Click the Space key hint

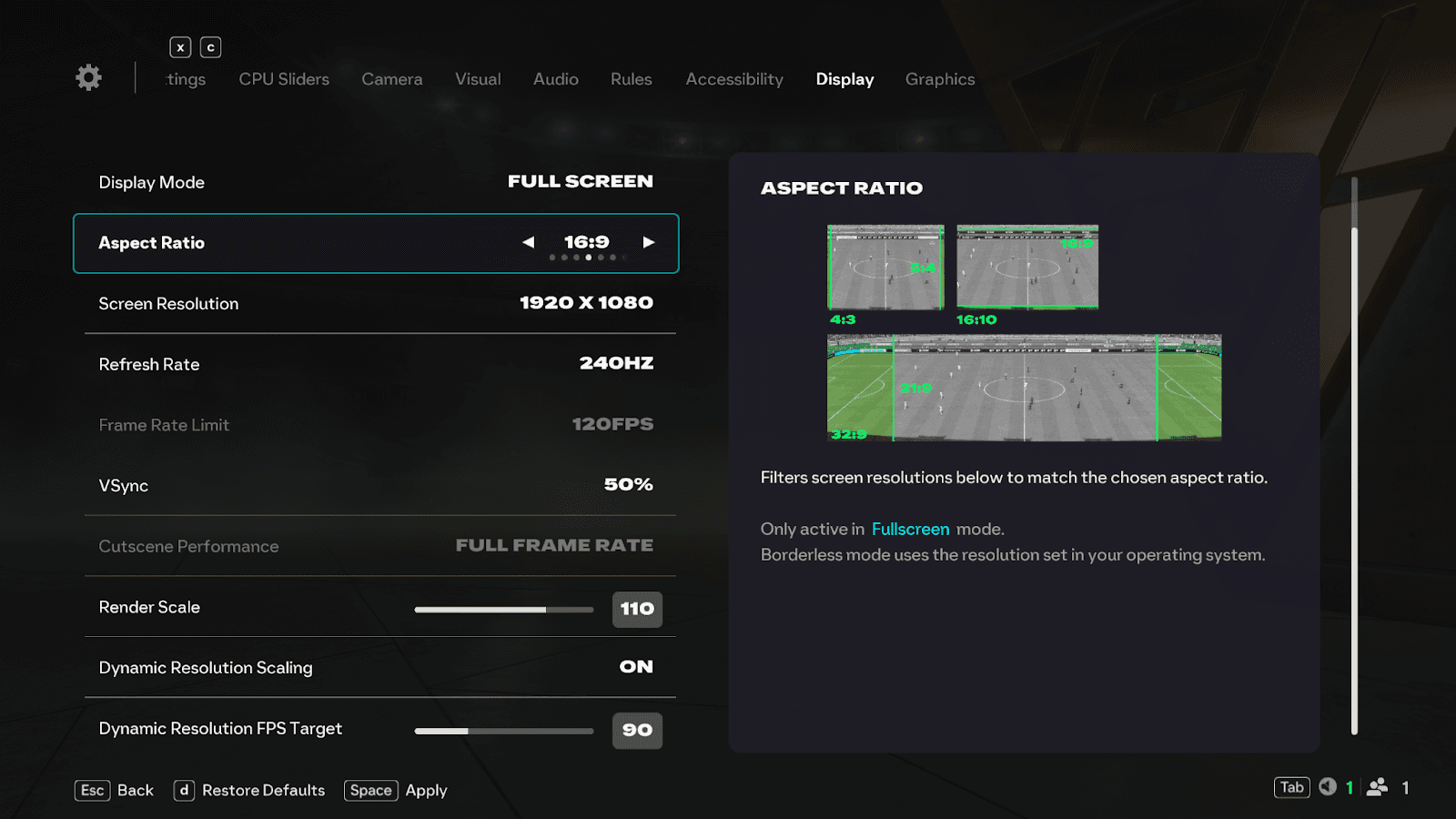(370, 790)
